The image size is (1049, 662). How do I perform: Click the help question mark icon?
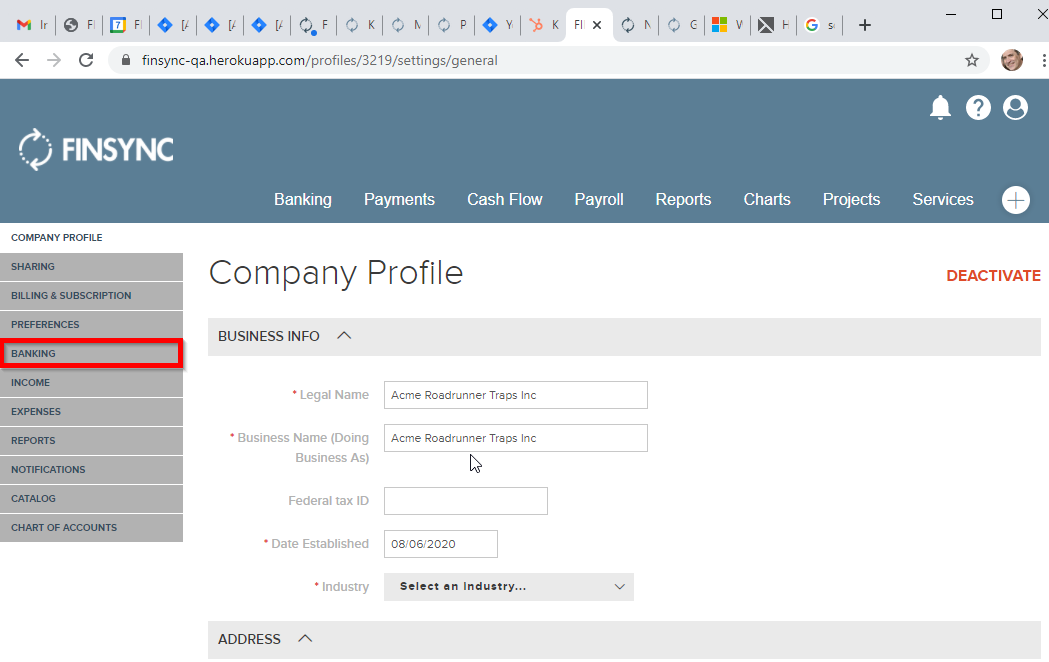(978, 108)
